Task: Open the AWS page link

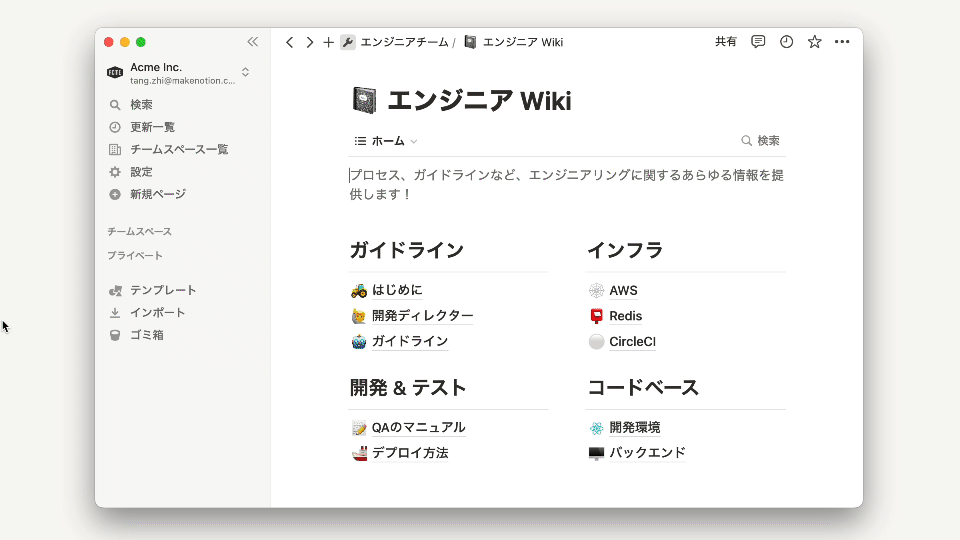Action: [x=623, y=291]
